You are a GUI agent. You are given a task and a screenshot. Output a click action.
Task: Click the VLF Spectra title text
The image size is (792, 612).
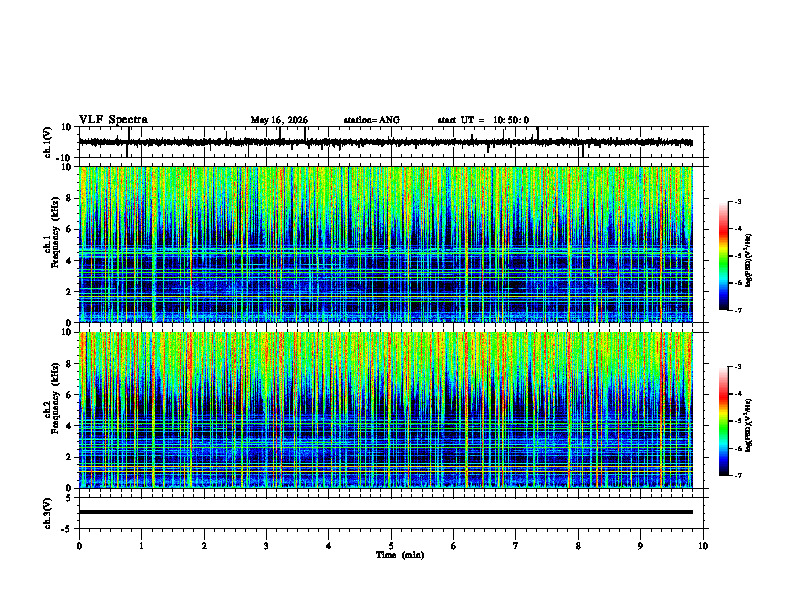pos(113,120)
